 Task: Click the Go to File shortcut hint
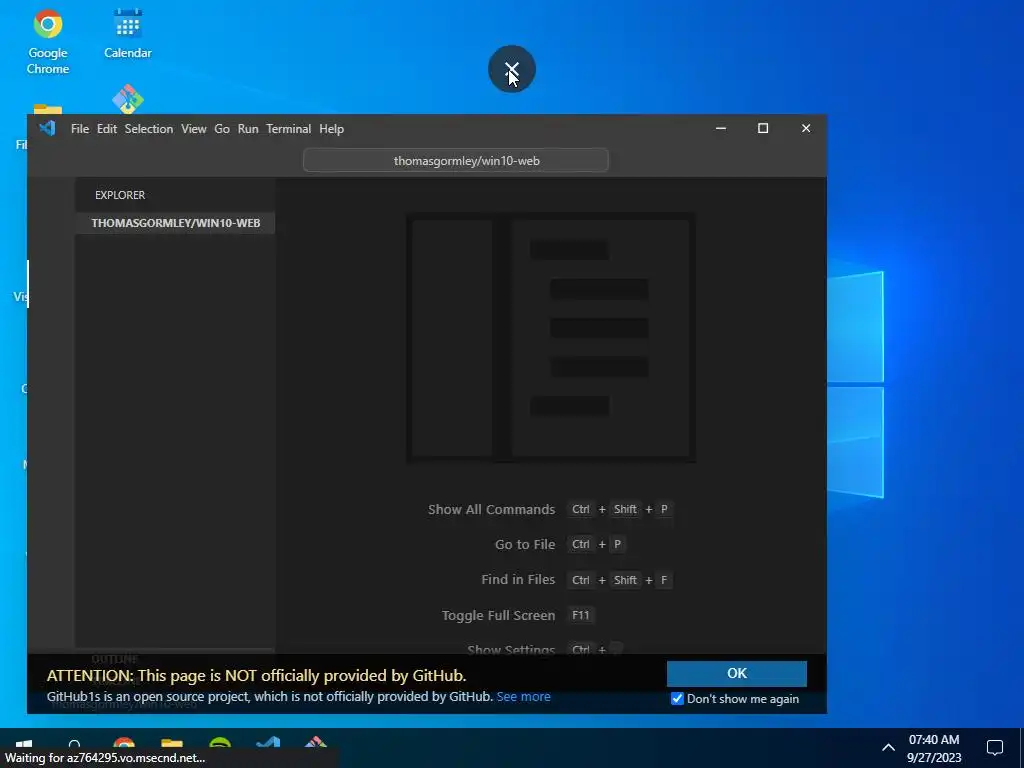pyautogui.click(x=525, y=545)
